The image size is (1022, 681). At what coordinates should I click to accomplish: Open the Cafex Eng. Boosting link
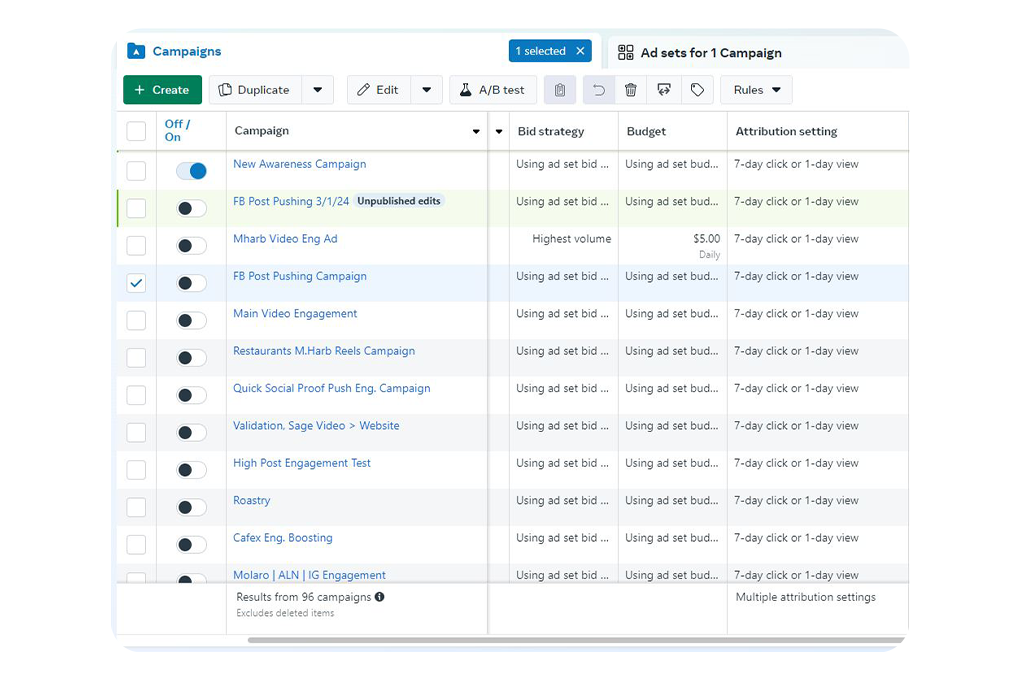pyautogui.click(x=283, y=538)
